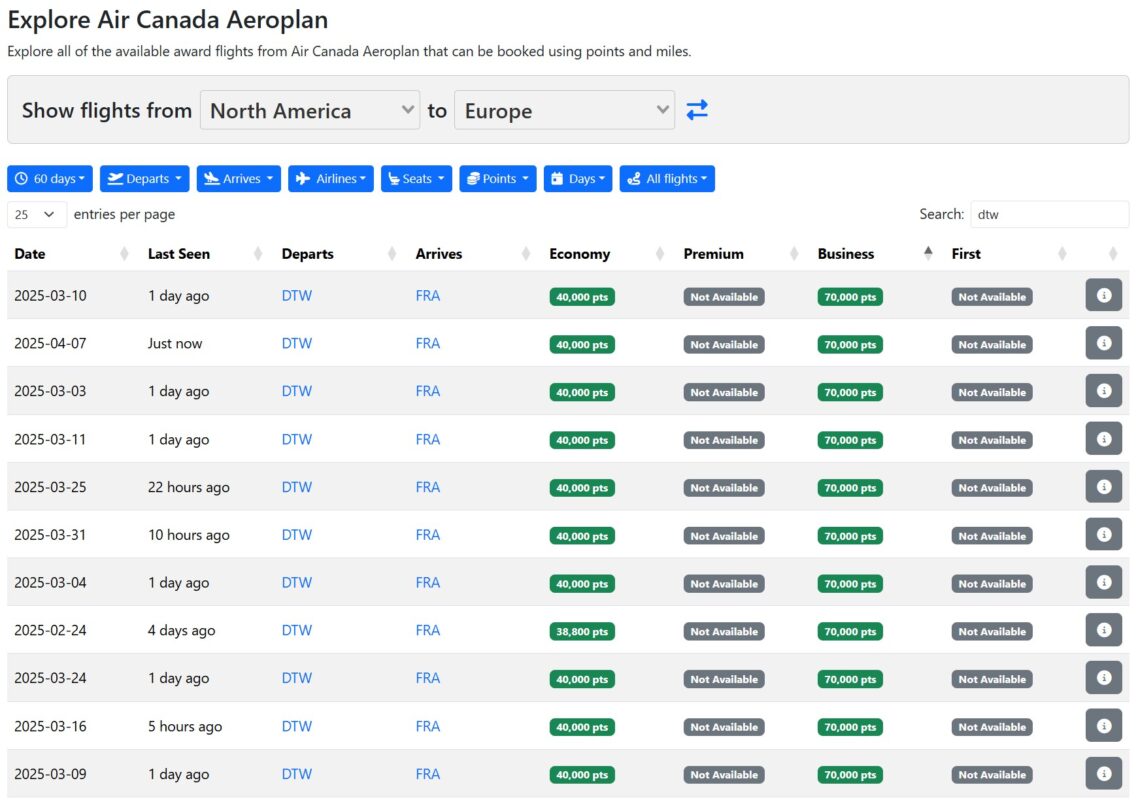This screenshot has width=1136, height=800.
Task: Toggle sorting on the Date column
Action: (30, 253)
